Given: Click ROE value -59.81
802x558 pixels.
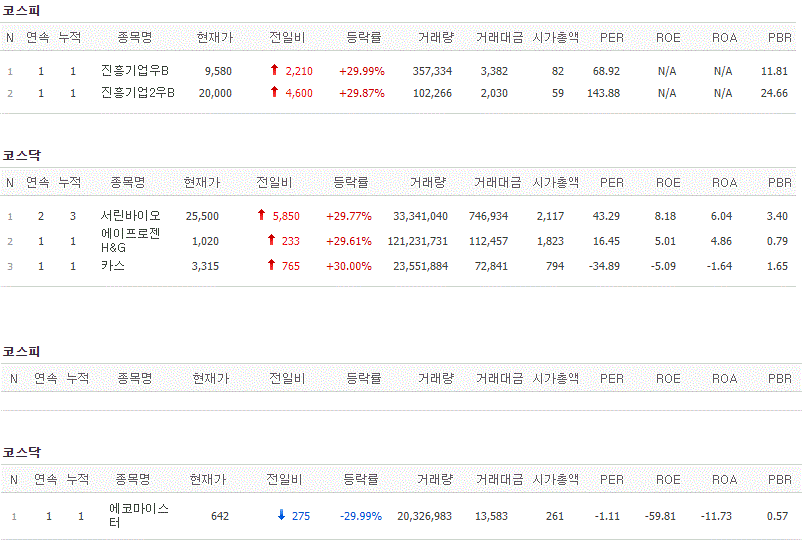Looking at the screenshot, I should (x=660, y=516).
